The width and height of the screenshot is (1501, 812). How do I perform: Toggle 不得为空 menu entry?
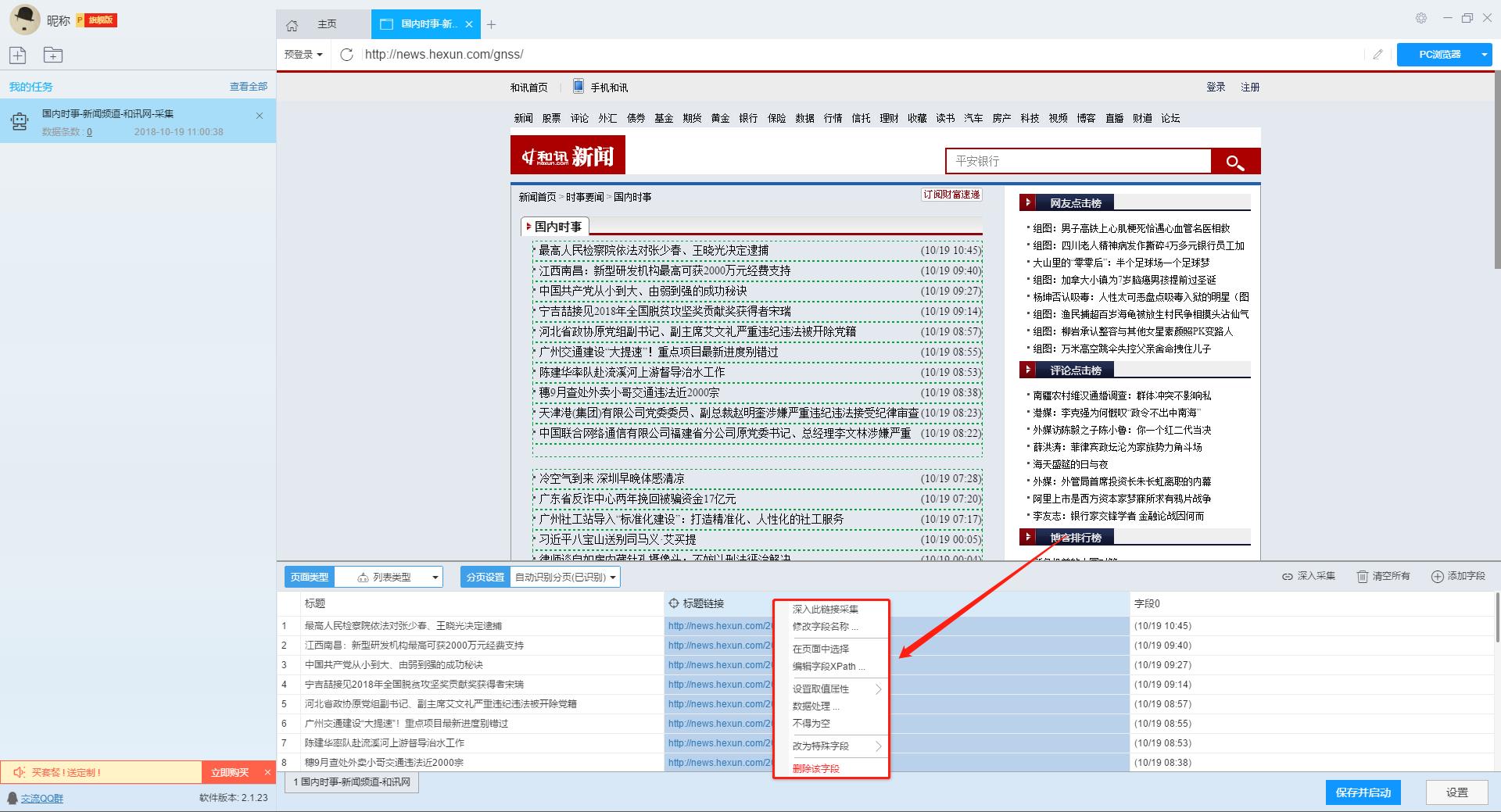click(811, 723)
